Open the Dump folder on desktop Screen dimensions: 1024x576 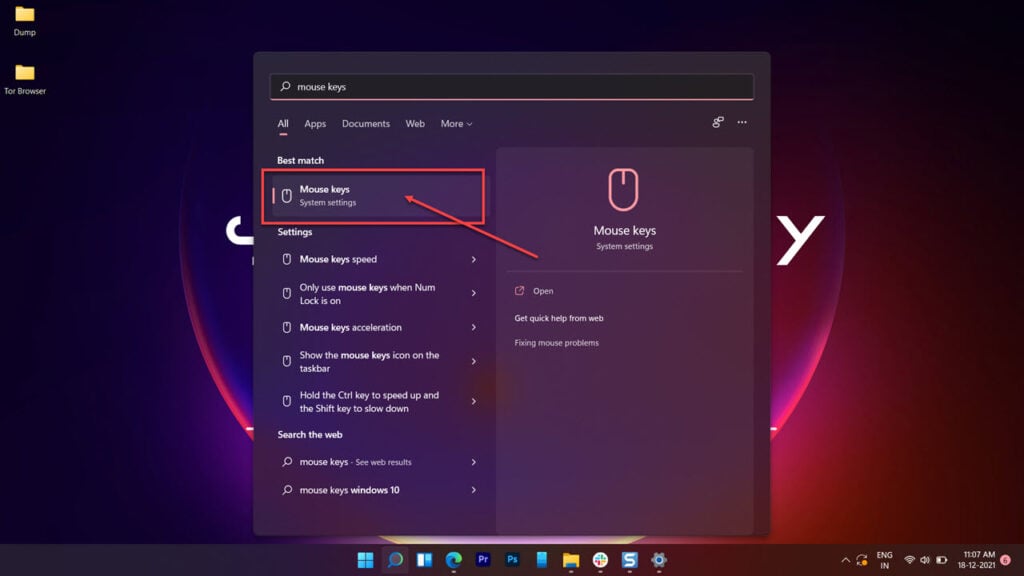tap(25, 21)
